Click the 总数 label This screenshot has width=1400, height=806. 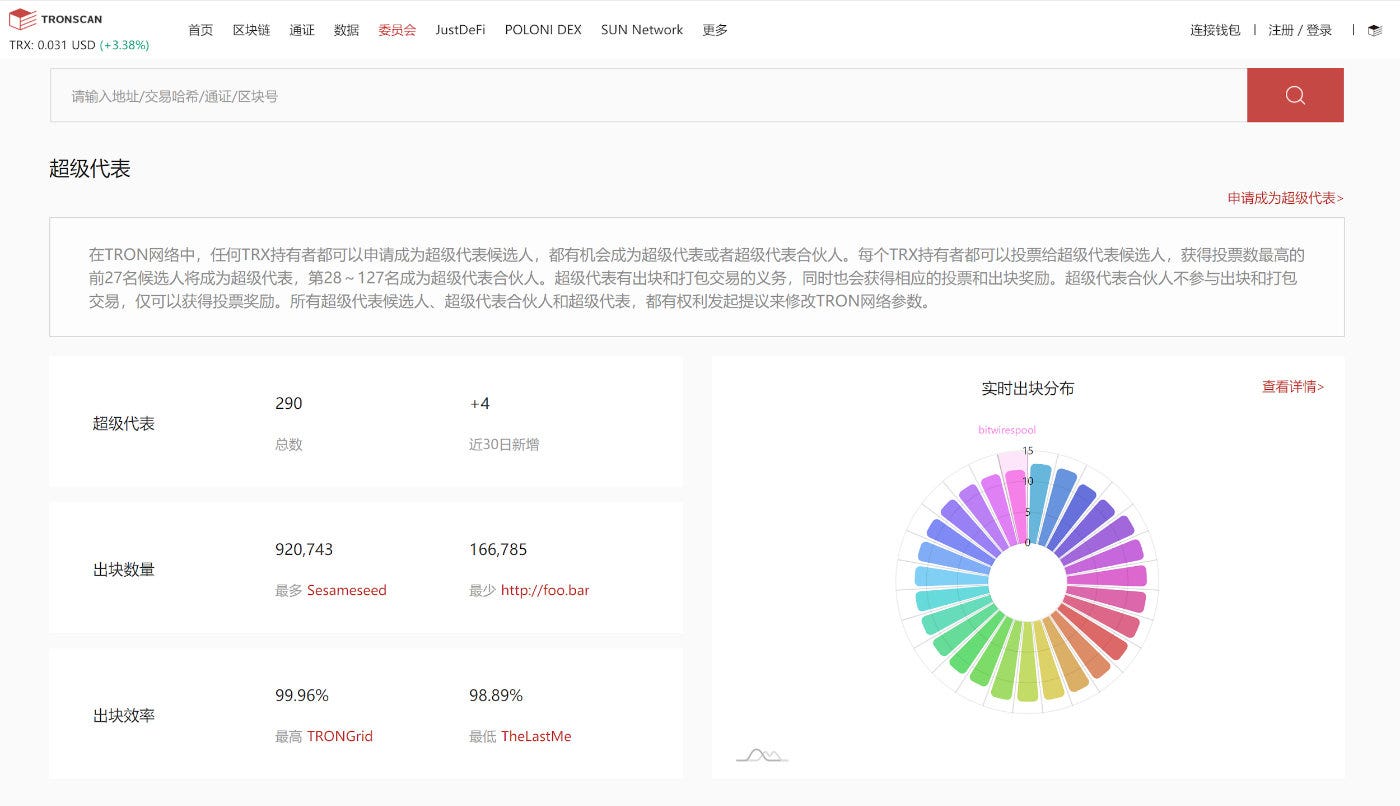[289, 444]
